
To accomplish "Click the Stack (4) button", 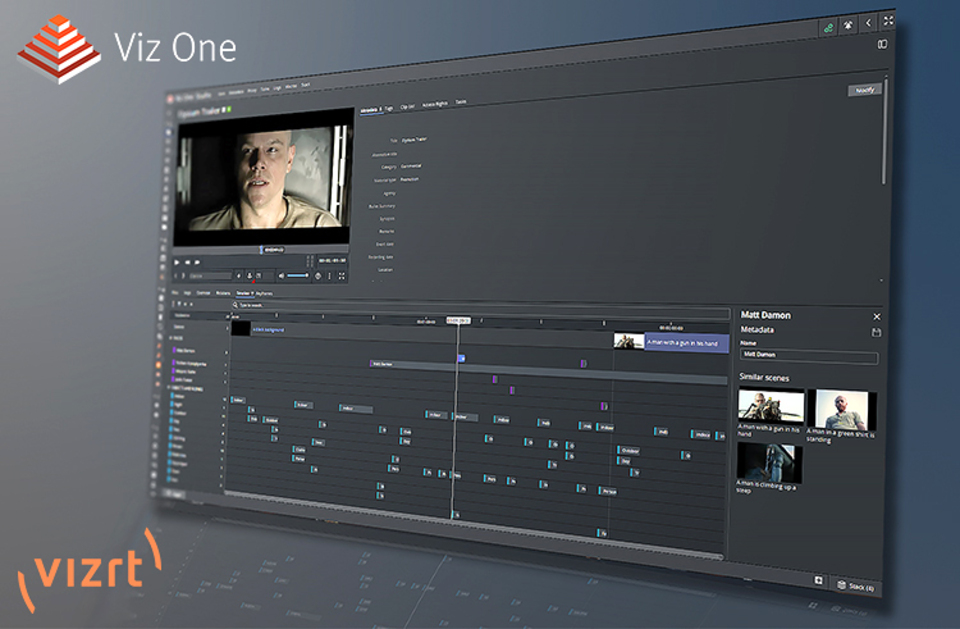I will pyautogui.click(x=856, y=586).
